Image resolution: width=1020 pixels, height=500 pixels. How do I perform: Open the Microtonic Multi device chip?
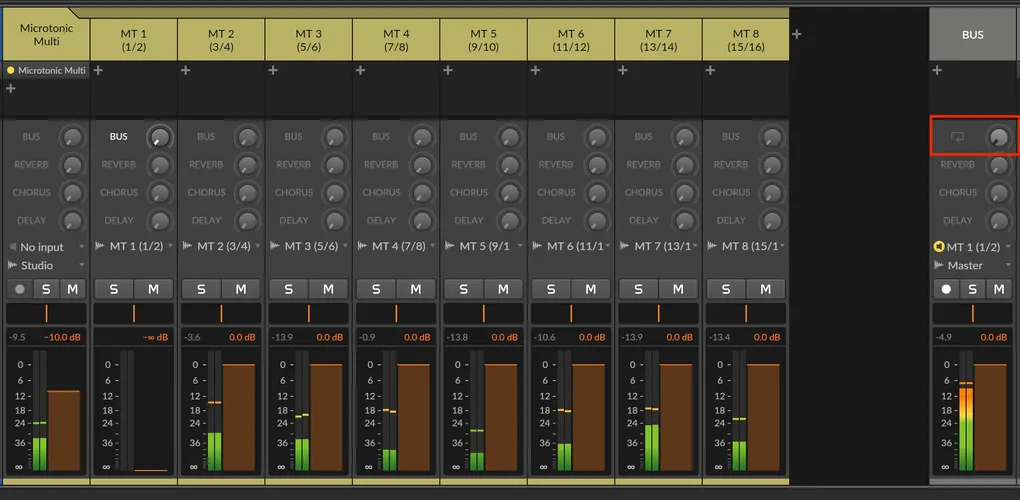click(x=46, y=70)
